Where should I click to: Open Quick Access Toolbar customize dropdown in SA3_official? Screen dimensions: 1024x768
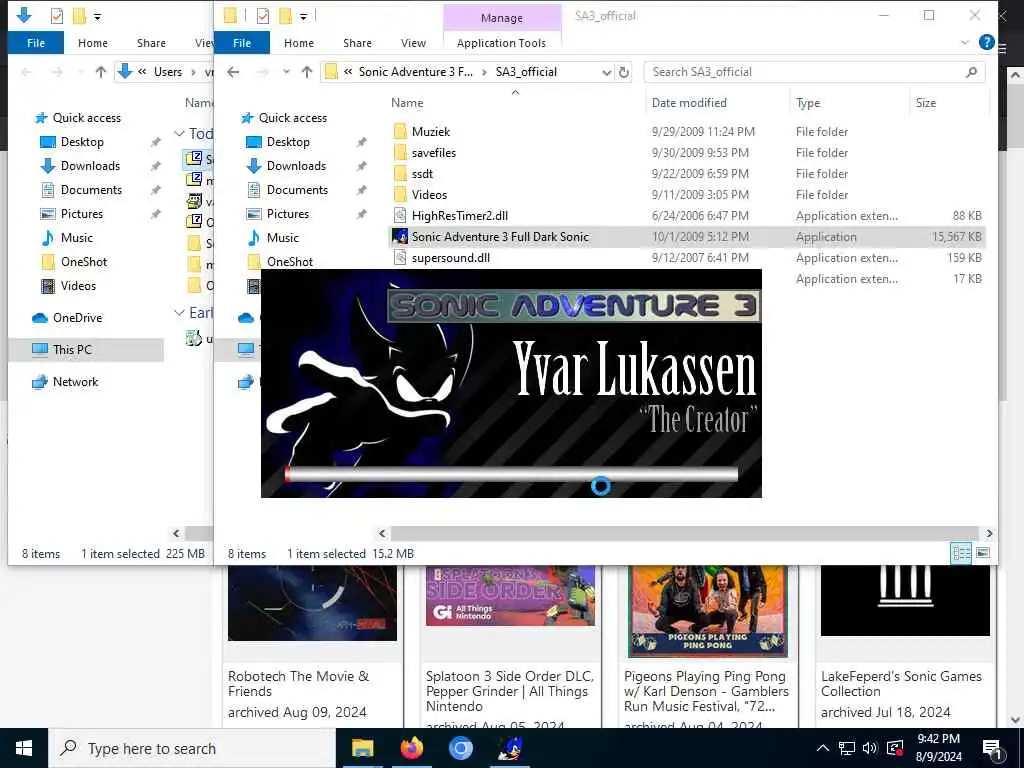click(x=303, y=16)
